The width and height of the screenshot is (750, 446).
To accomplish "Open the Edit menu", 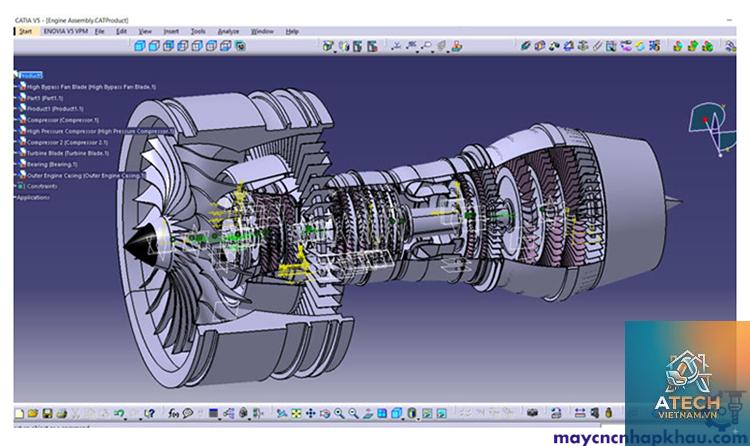I will coord(121,32).
